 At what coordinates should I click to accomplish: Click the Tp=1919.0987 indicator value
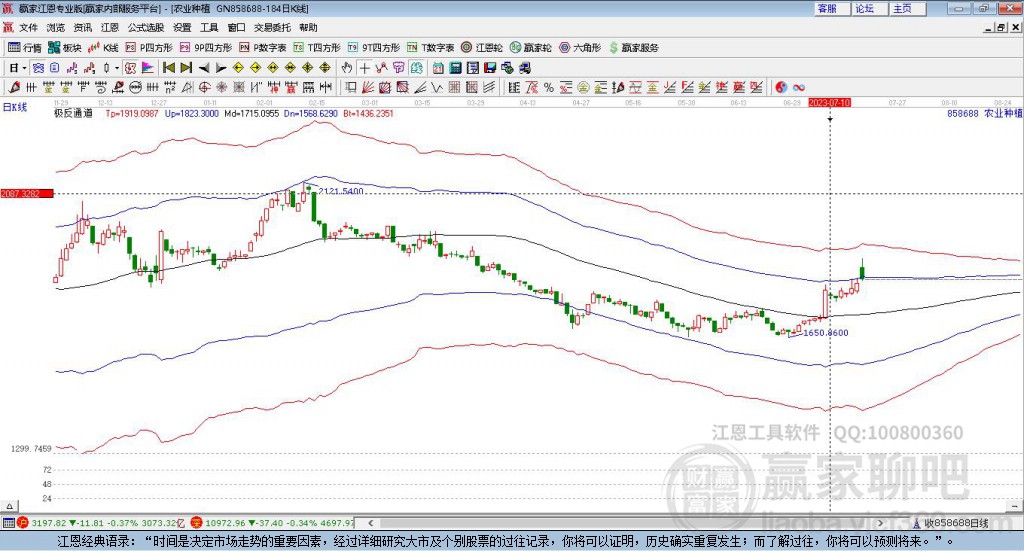pyautogui.click(x=132, y=113)
